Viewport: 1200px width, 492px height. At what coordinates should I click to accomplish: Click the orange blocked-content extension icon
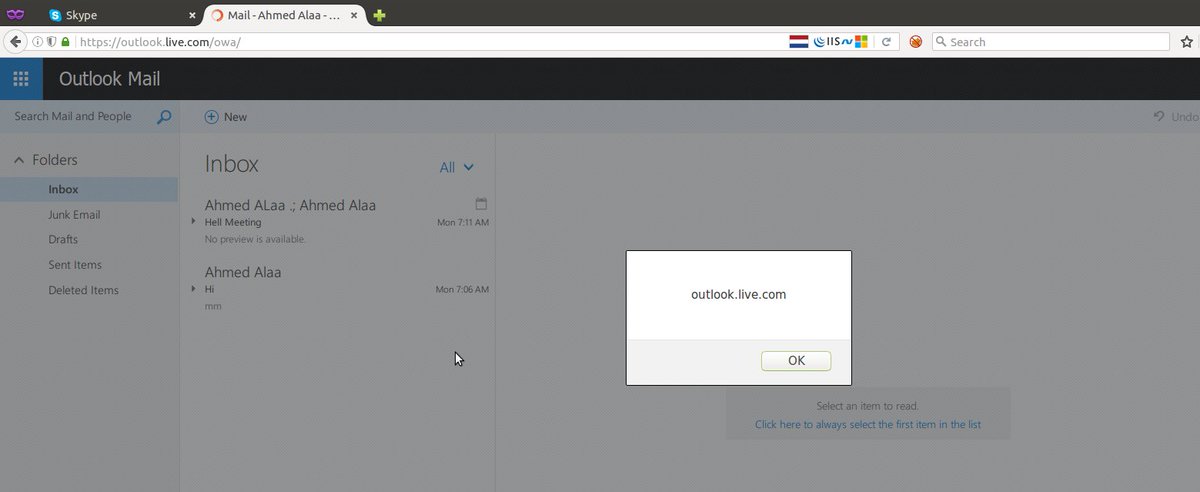pos(915,42)
